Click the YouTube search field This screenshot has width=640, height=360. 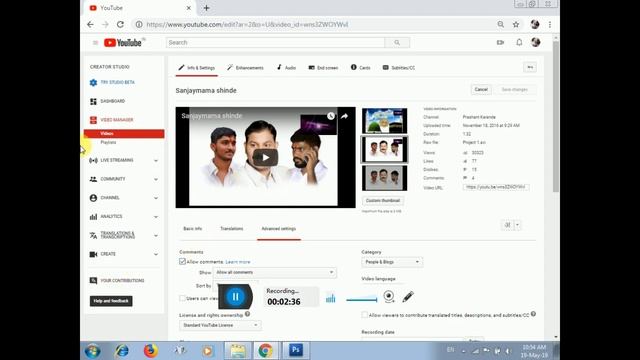pyautogui.click(x=276, y=42)
